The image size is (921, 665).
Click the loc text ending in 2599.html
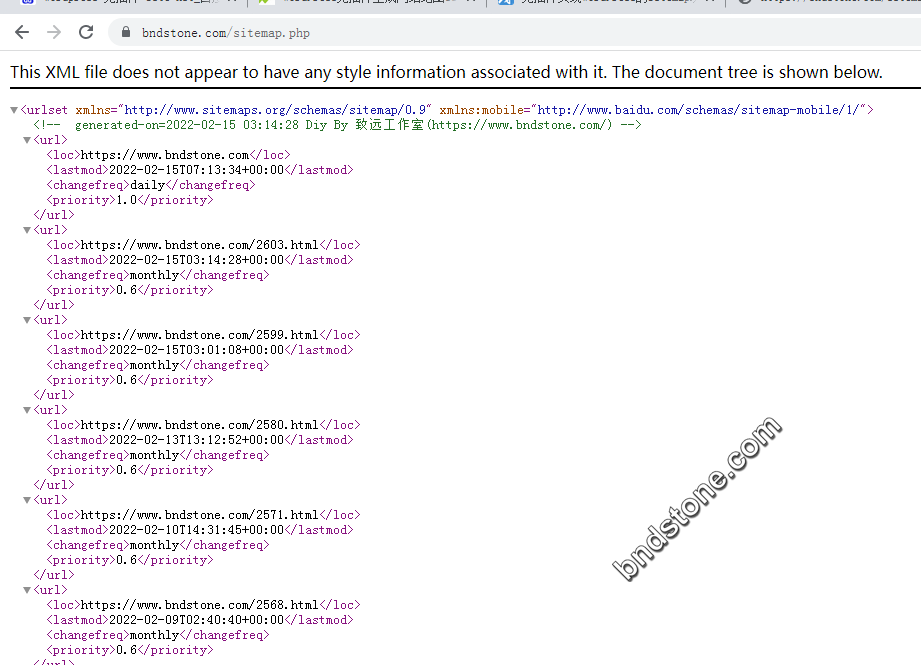tap(200, 335)
